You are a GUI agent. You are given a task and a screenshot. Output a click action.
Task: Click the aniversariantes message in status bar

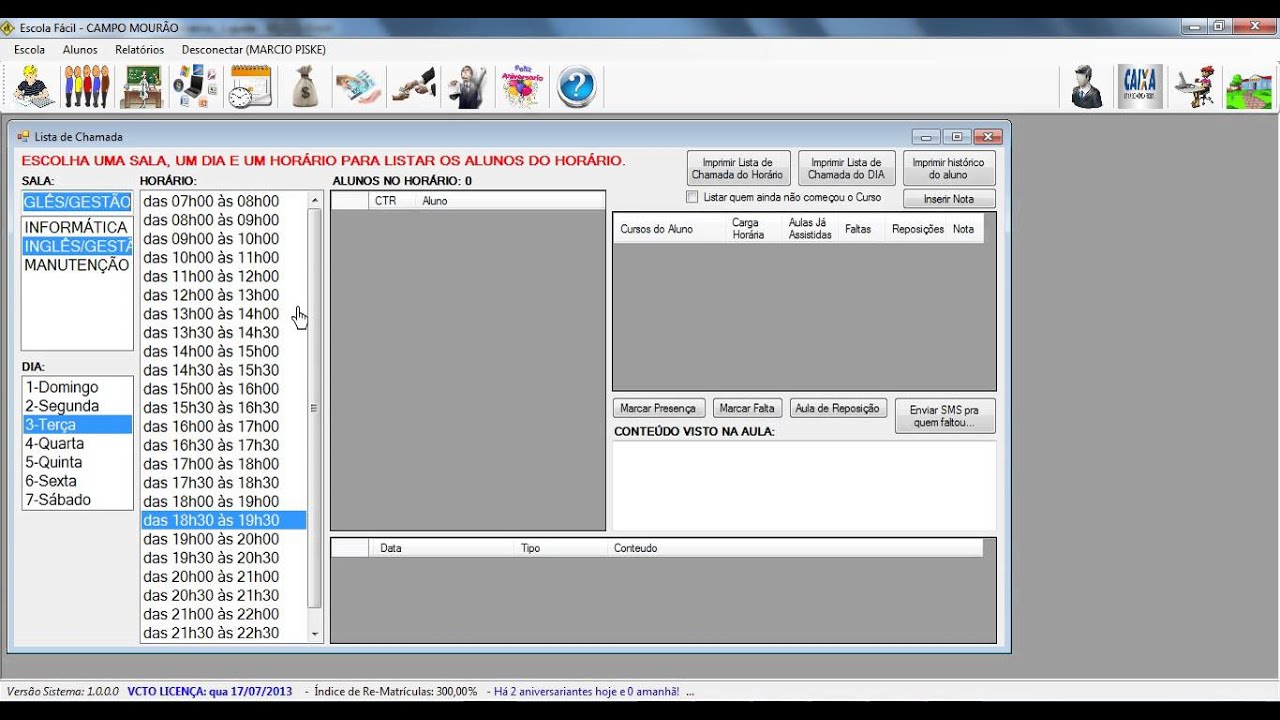[587, 691]
